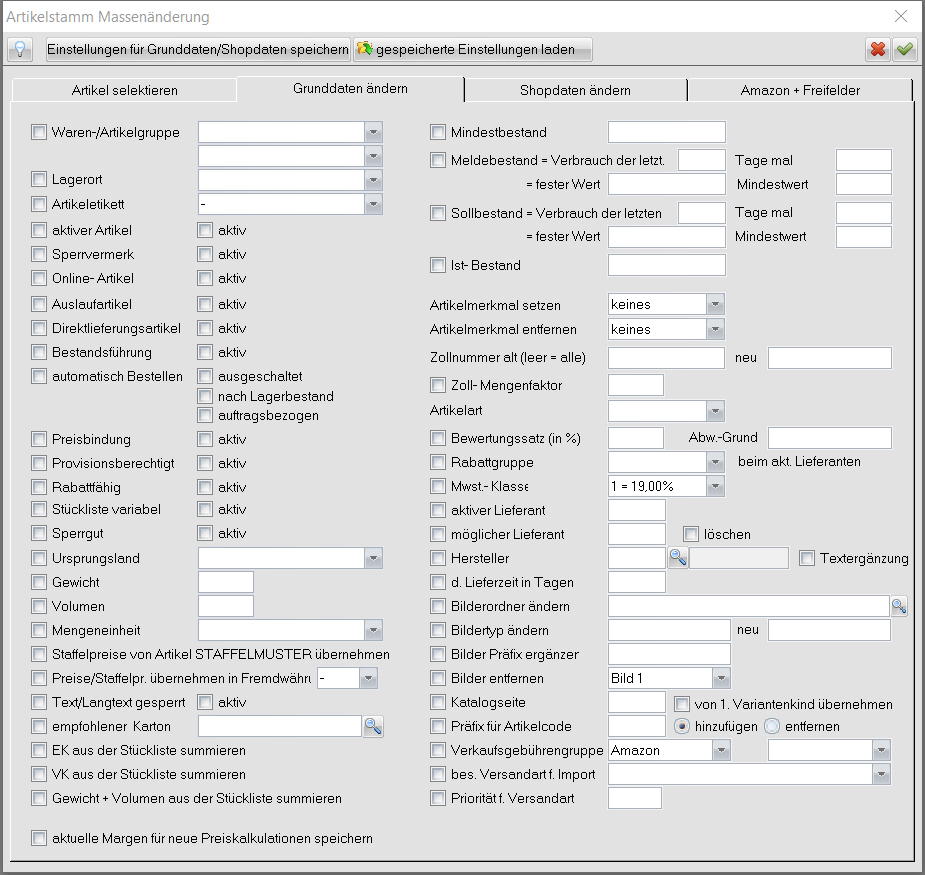This screenshot has height=875, width=925.
Task: Focus the Priorität f. Versandart field
Action: tap(635, 798)
